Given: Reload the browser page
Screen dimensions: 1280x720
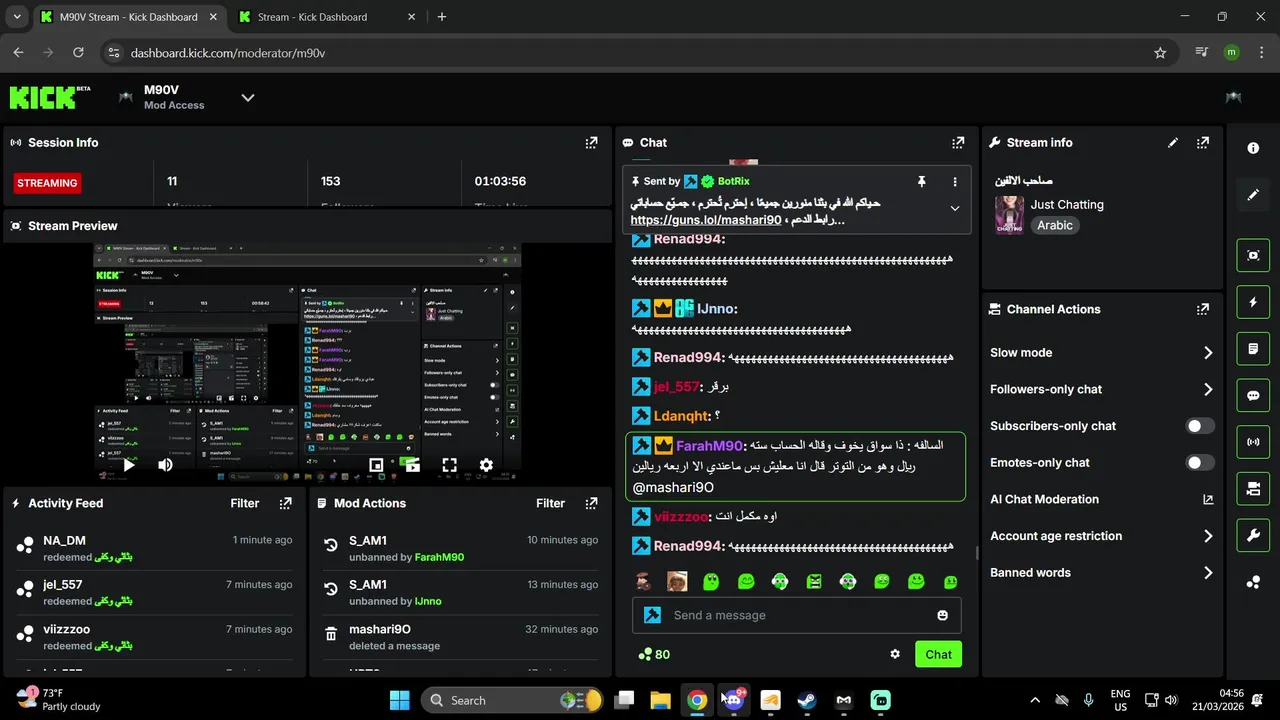Looking at the screenshot, I should point(78,53).
